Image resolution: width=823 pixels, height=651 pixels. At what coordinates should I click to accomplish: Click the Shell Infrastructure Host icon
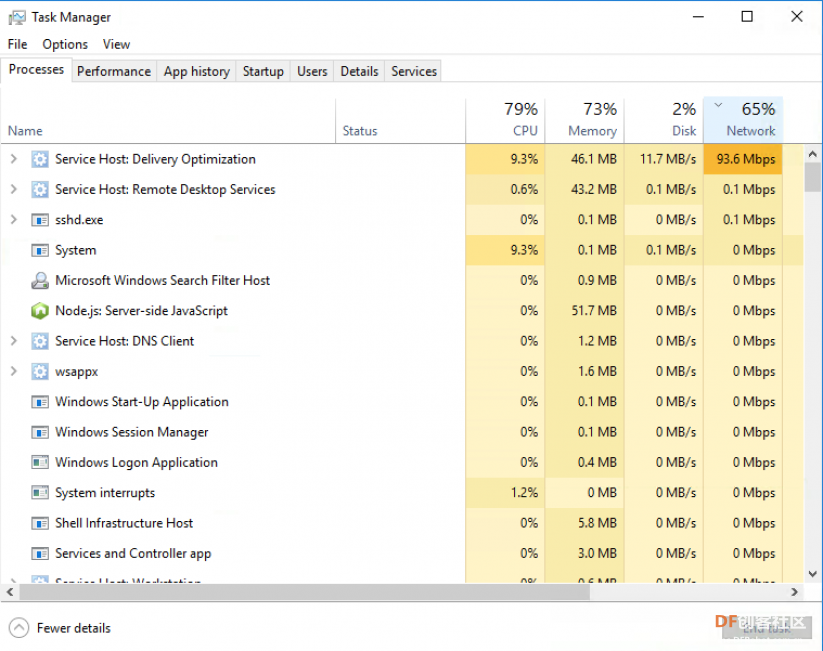point(40,523)
